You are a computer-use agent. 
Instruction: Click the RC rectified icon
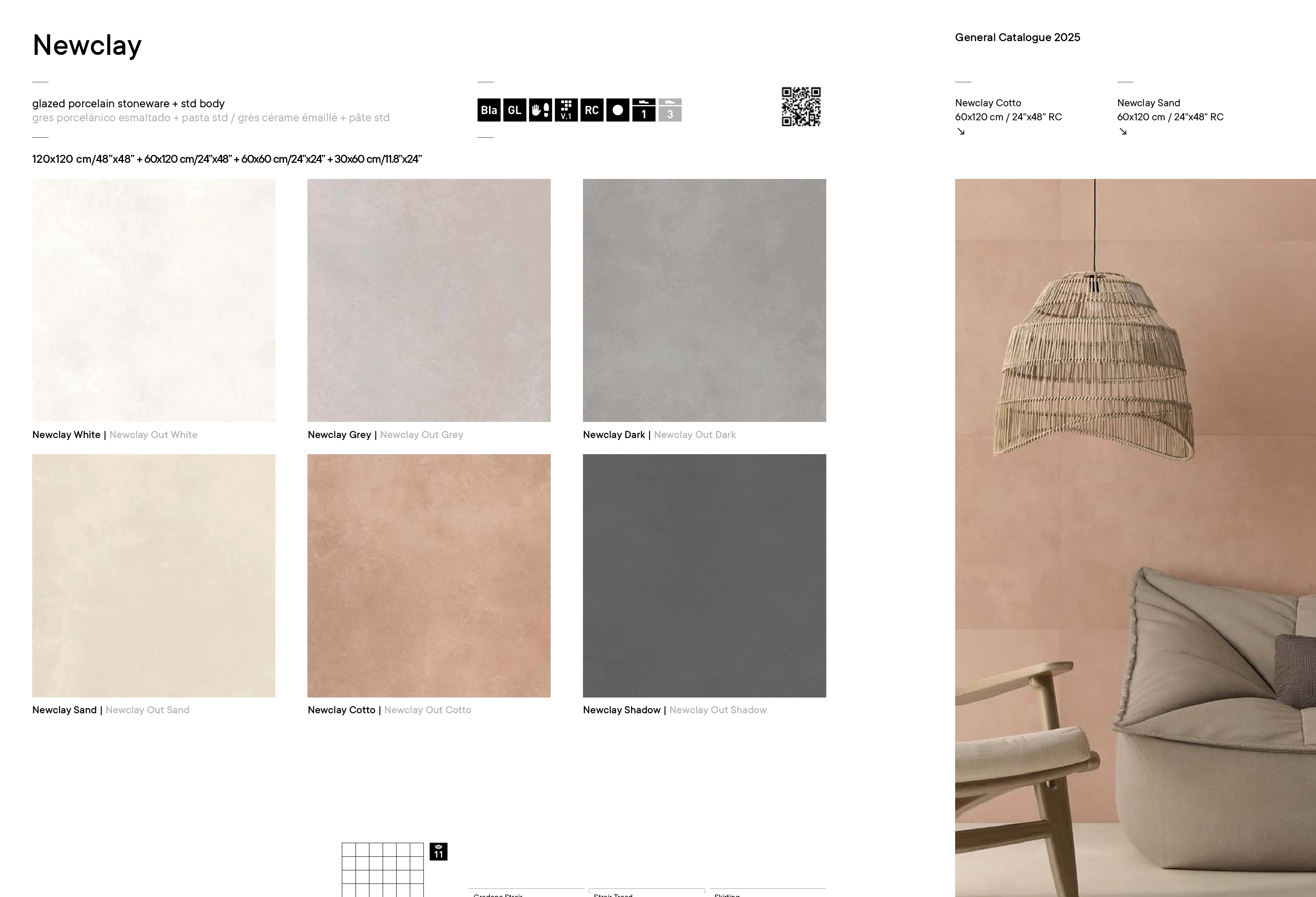592,110
